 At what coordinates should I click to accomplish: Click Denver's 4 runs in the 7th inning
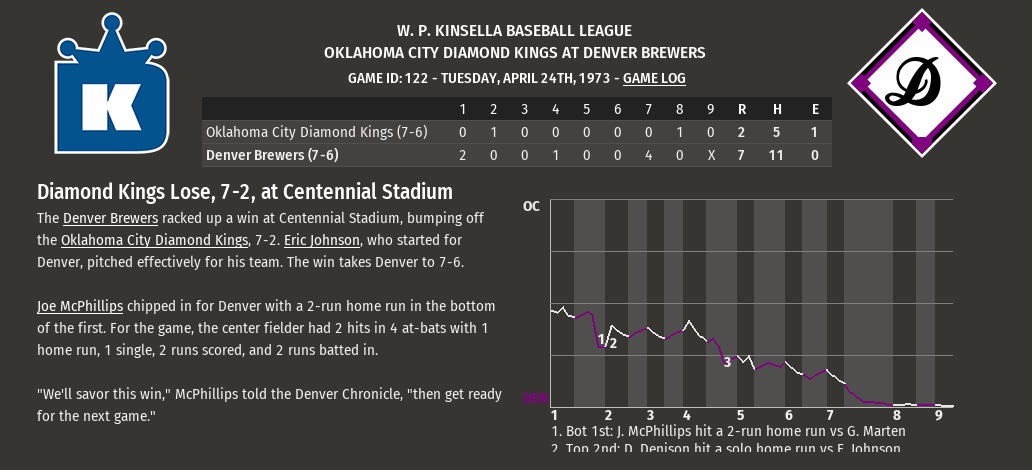click(648, 155)
